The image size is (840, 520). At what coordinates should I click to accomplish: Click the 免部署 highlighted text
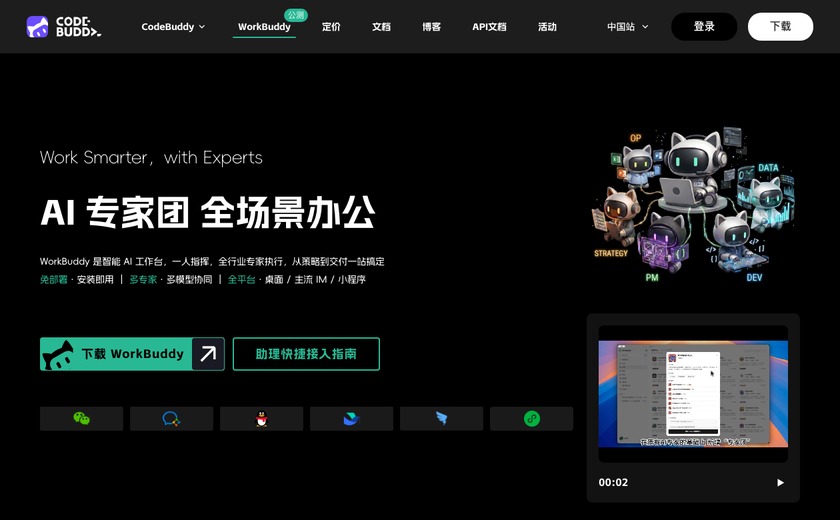pos(54,280)
